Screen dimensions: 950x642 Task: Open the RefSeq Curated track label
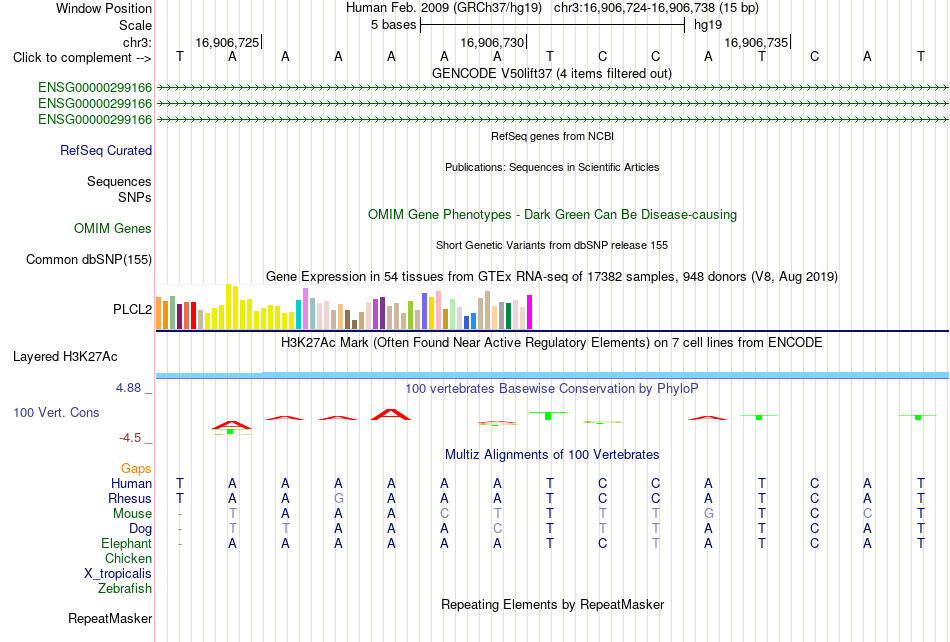(x=105, y=150)
